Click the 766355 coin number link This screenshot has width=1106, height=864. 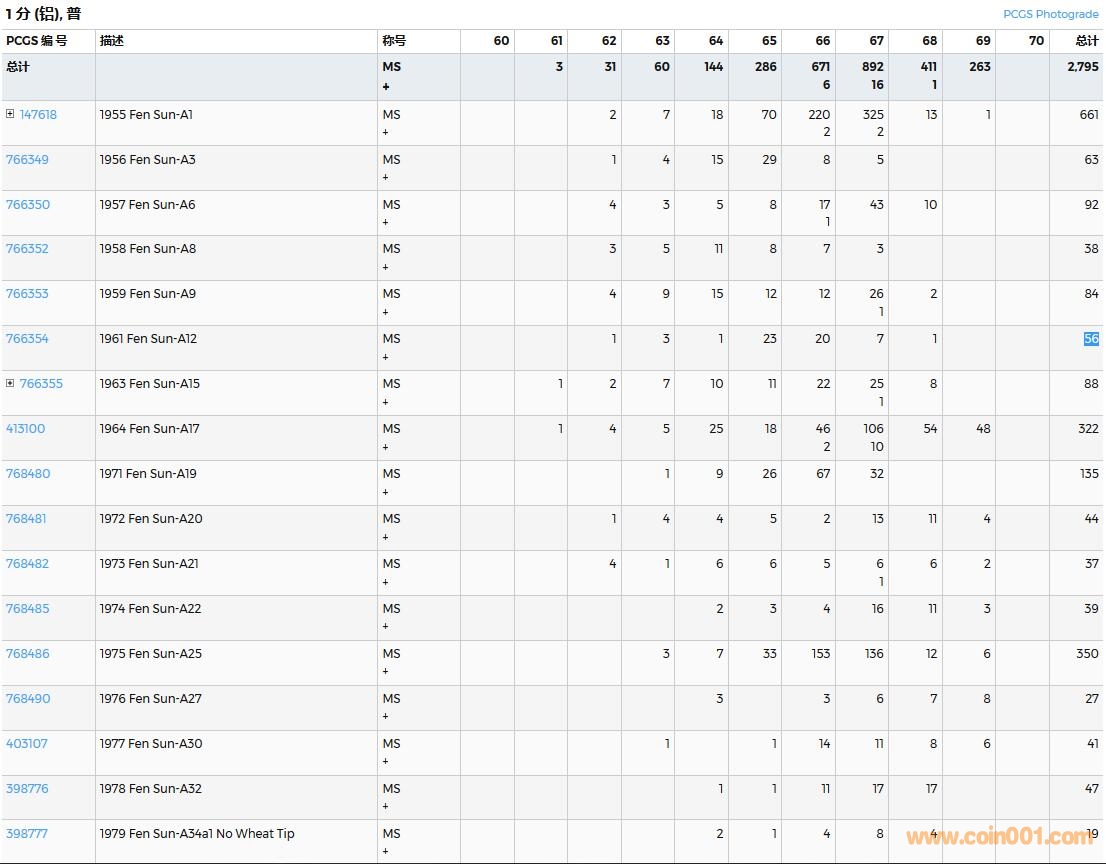pyautogui.click(x=41, y=383)
